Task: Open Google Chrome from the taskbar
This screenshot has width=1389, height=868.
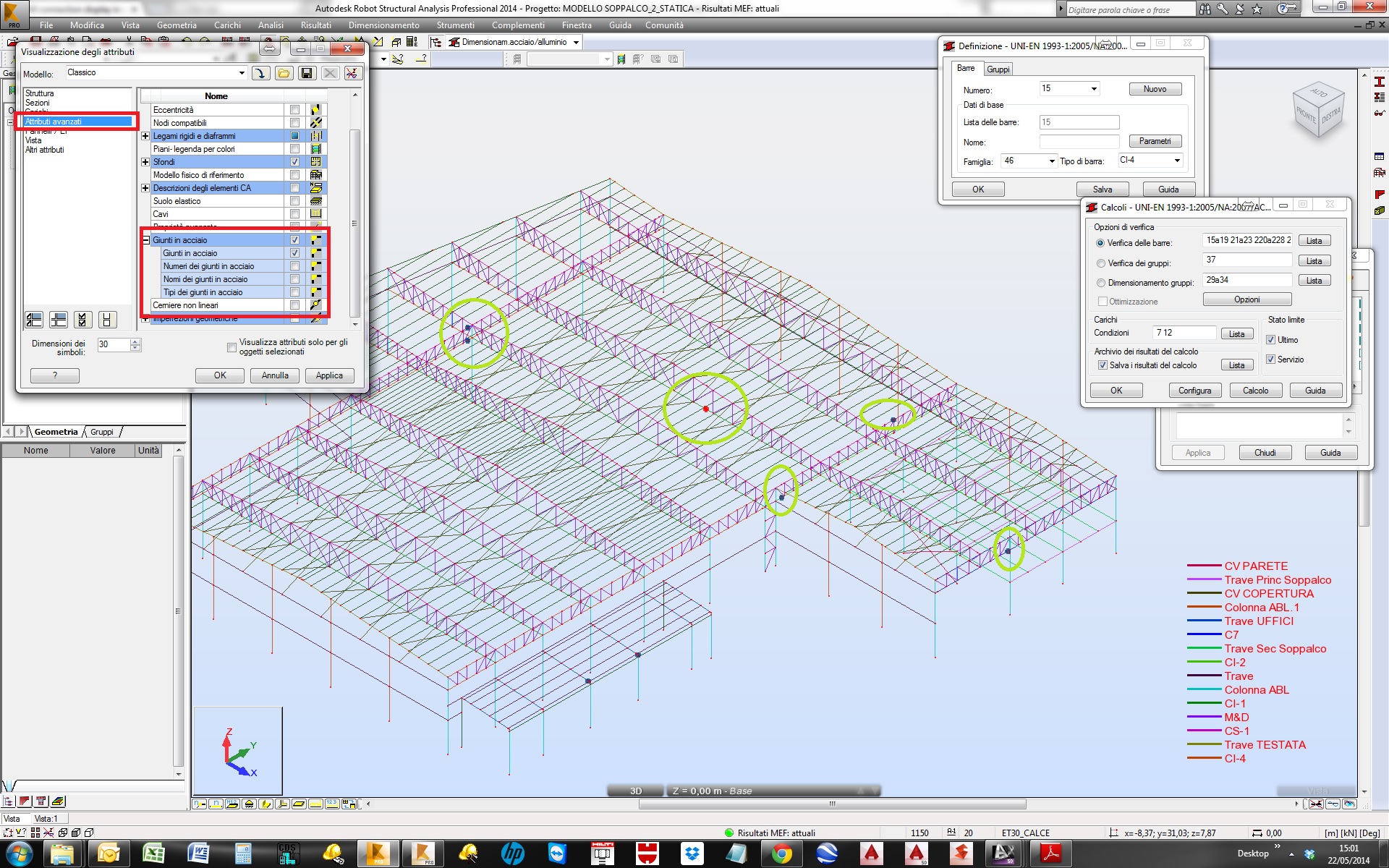Action: tap(781, 854)
